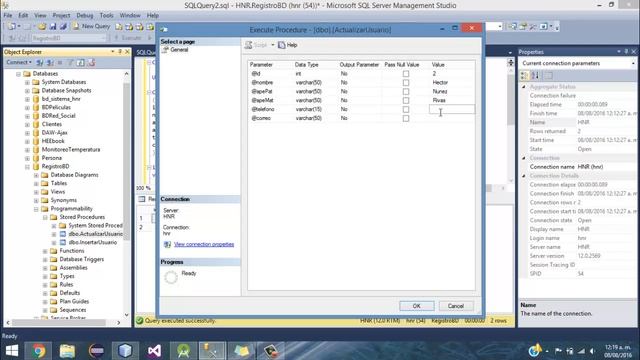The height and width of the screenshot is (360, 640).
Task: Expand the Tables folder under RegistroBD
Action: click(36, 183)
